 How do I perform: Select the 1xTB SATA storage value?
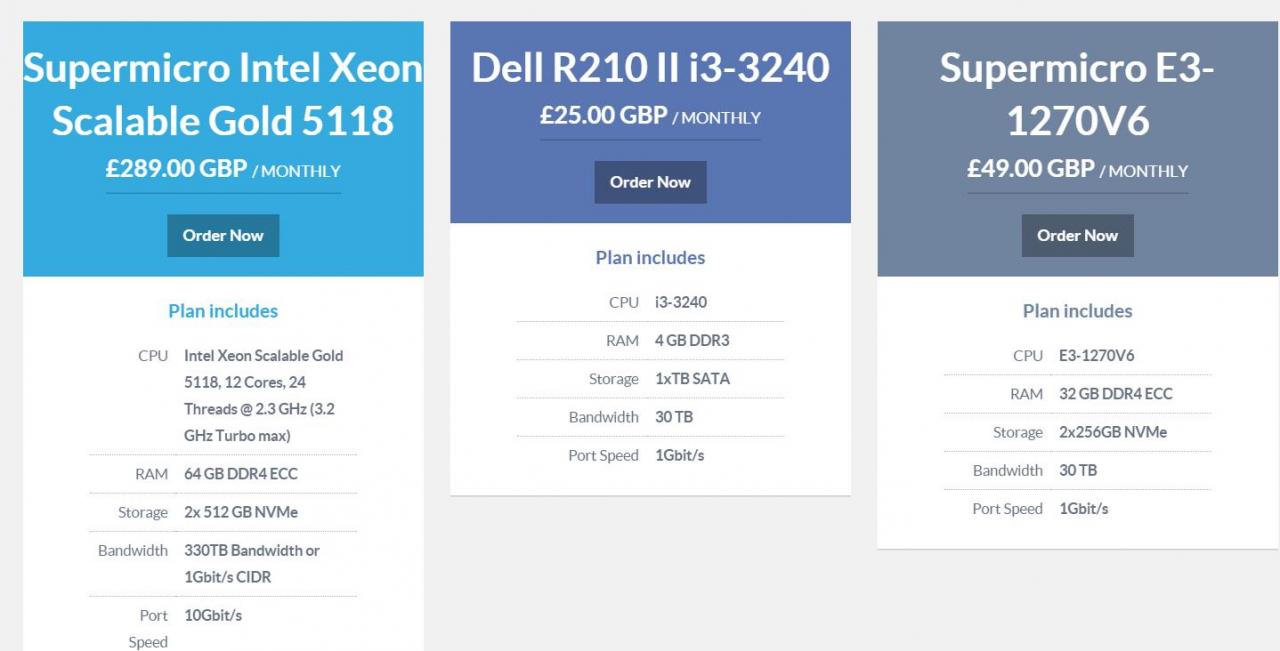coord(692,379)
